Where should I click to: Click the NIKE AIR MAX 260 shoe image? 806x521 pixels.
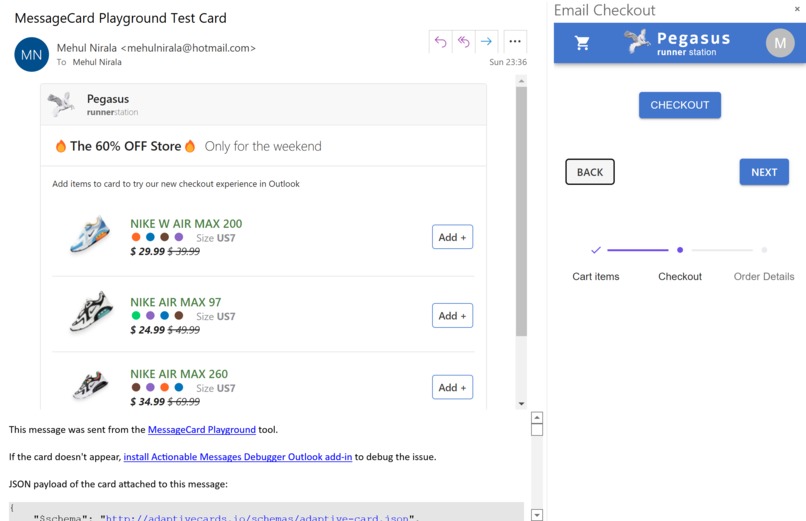[90, 385]
